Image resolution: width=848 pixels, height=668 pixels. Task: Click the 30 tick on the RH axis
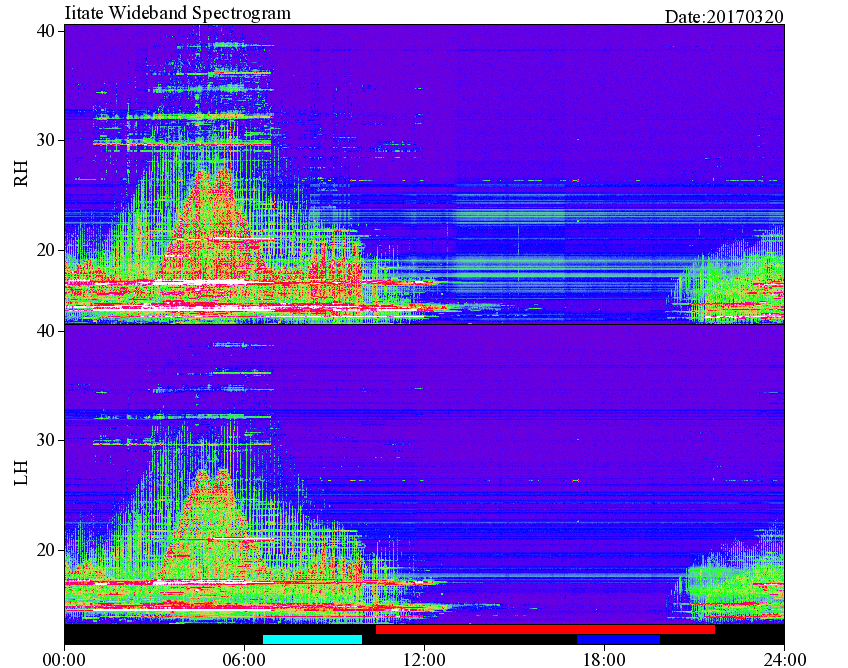click(x=46, y=140)
